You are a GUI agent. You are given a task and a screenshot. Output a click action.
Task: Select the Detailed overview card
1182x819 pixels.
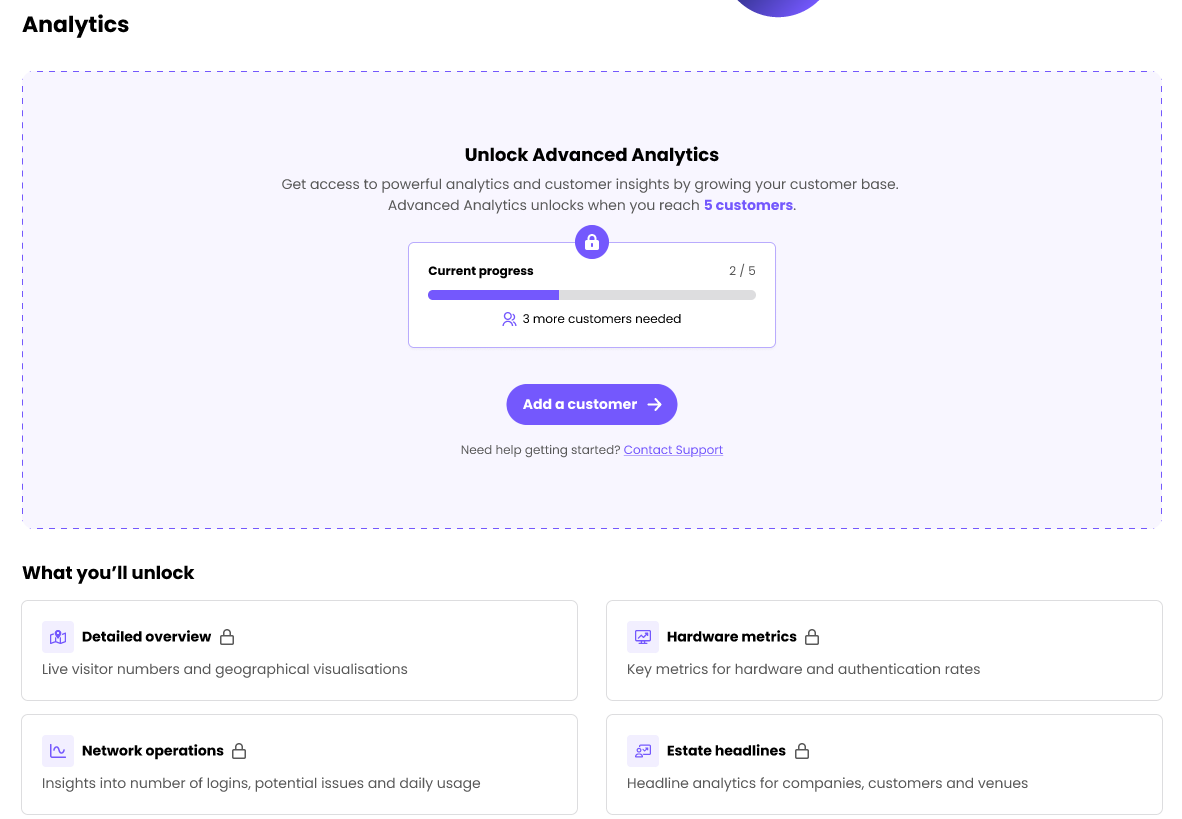[x=299, y=651]
